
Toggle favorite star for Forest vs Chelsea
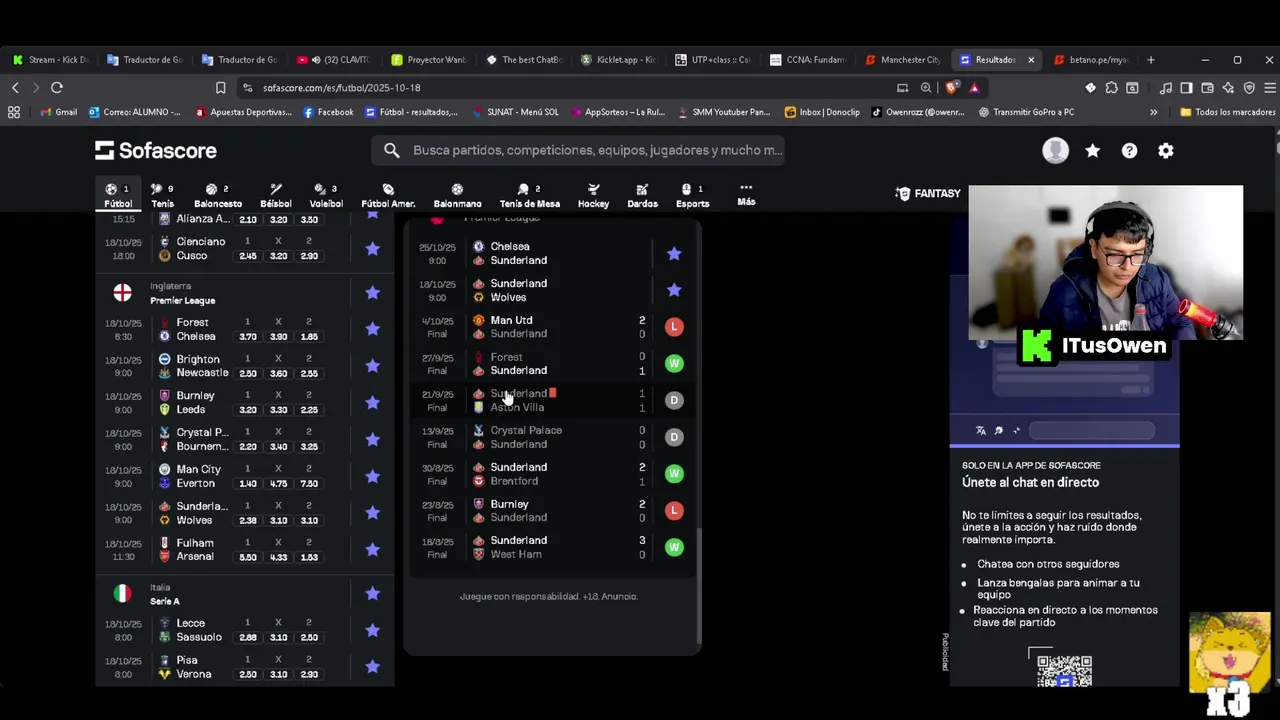point(372,329)
